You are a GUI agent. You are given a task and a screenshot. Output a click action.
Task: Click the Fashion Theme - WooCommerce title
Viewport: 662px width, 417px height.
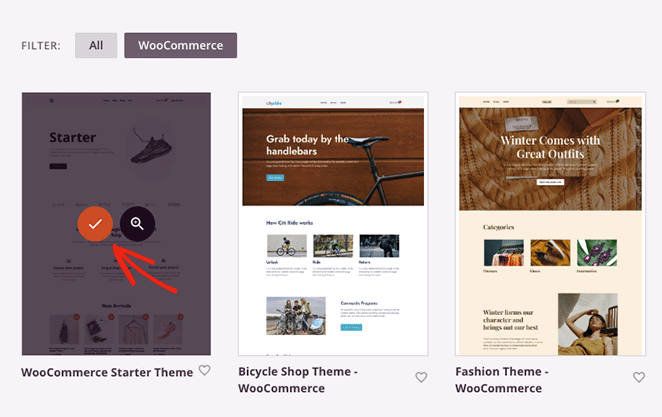coord(502,379)
